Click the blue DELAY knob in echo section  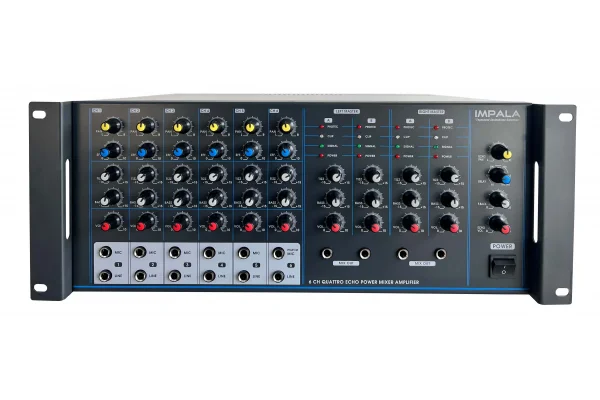(x=500, y=176)
